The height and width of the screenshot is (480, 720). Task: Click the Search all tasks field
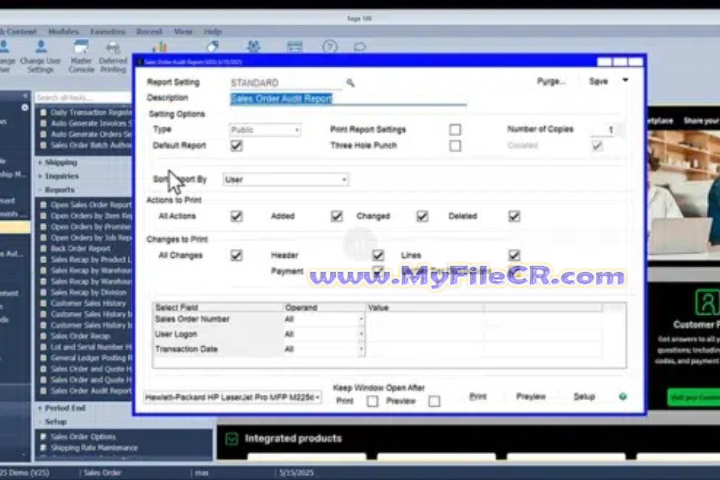(83, 97)
